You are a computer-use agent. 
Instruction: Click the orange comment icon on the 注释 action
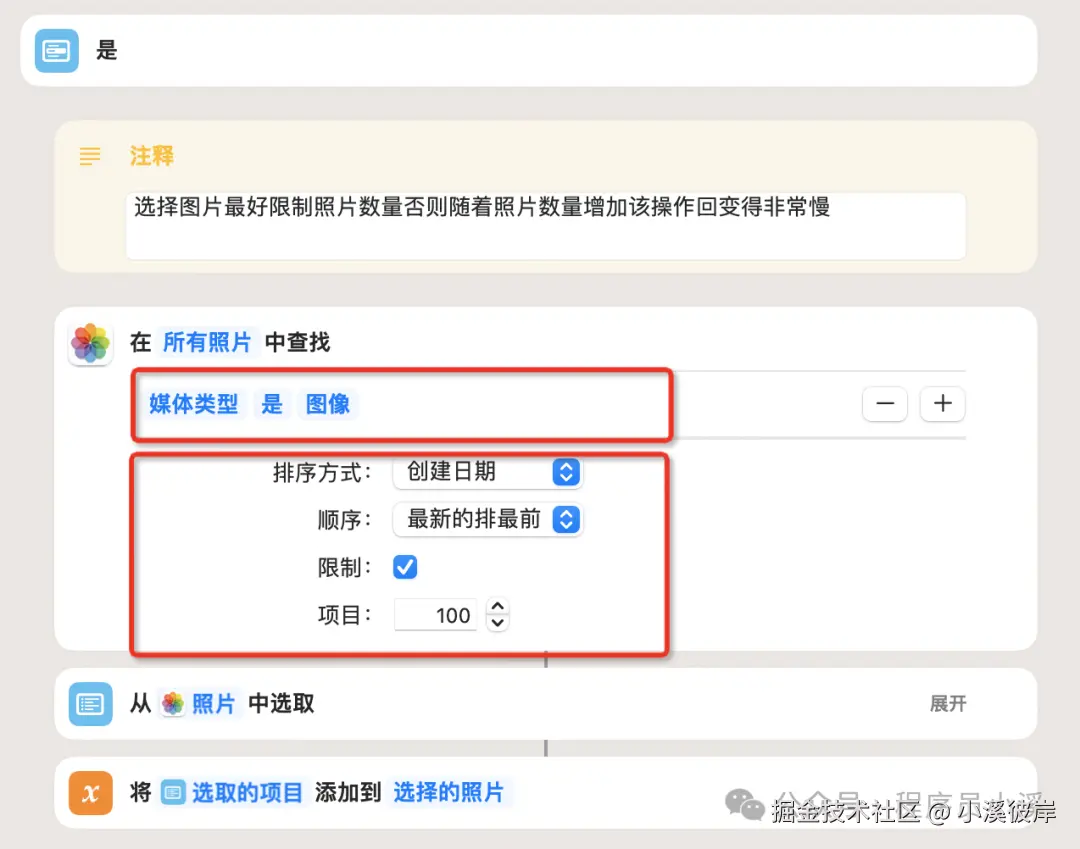(x=89, y=156)
